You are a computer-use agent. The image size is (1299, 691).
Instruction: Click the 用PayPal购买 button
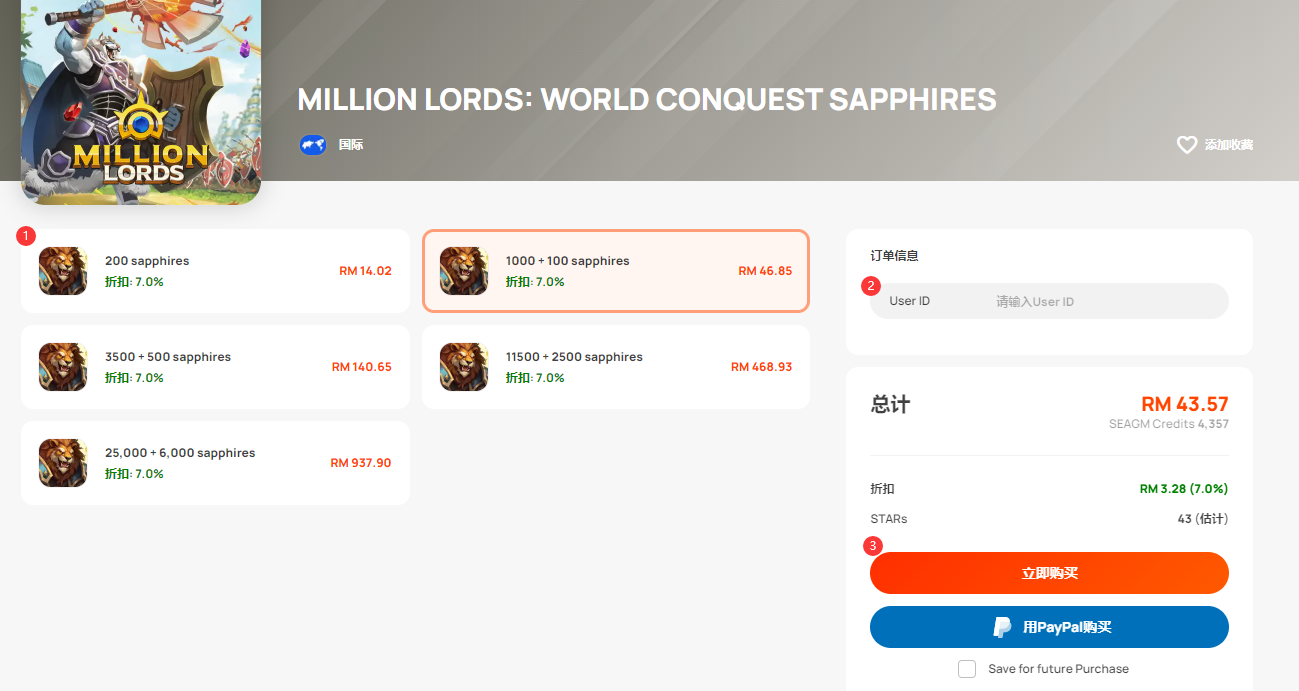point(1049,627)
